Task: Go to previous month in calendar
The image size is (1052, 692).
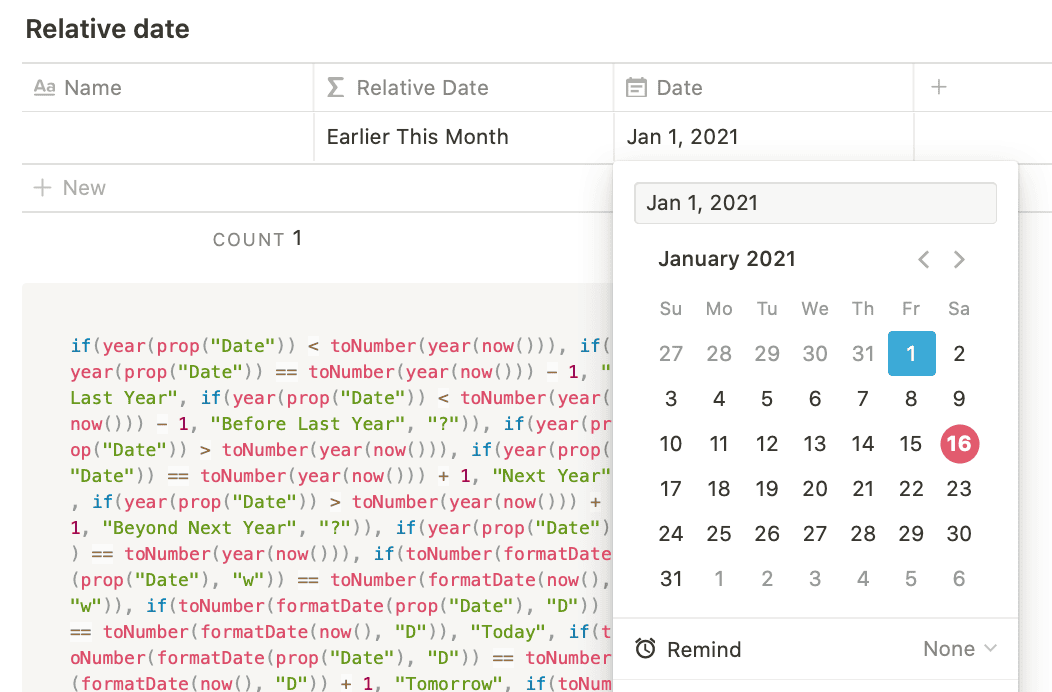Action: click(924, 260)
